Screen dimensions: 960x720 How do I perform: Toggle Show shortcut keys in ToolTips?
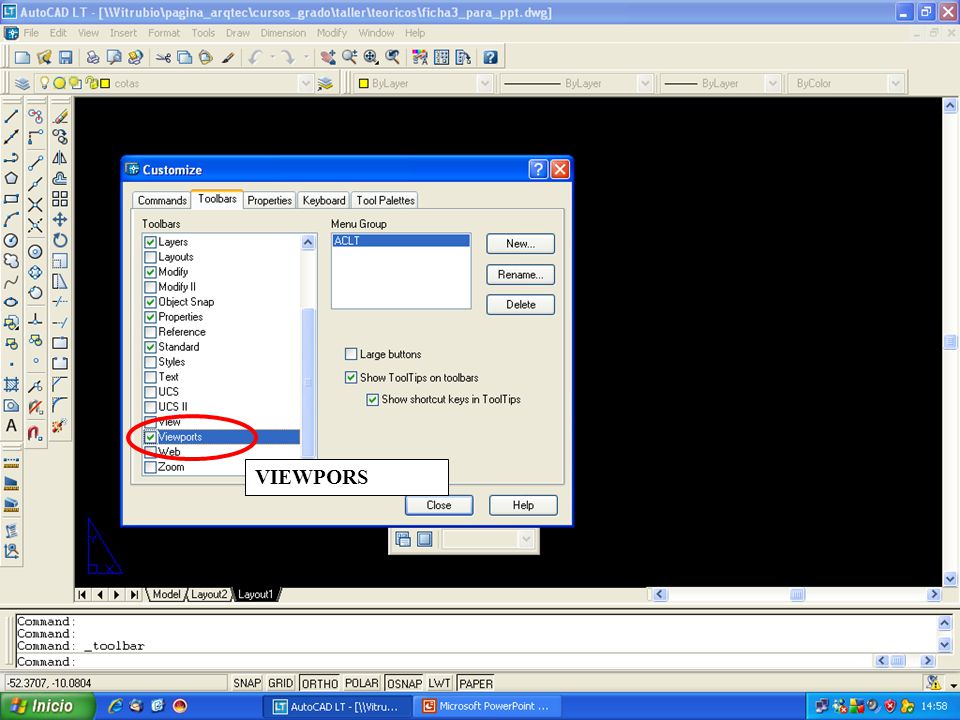(372, 400)
